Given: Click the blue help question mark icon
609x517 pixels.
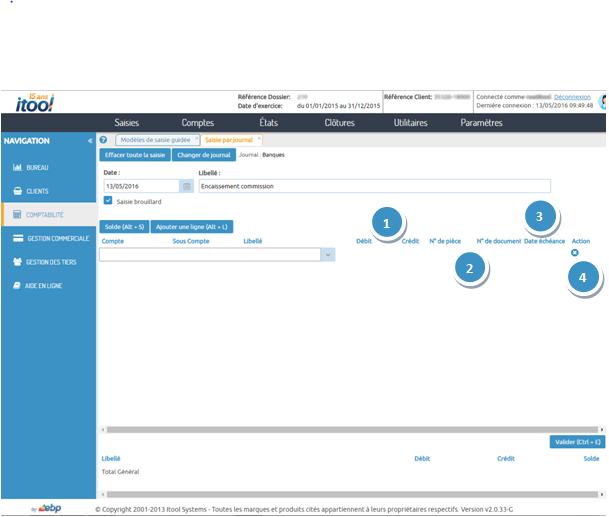Looking at the screenshot, I should pos(104,140).
